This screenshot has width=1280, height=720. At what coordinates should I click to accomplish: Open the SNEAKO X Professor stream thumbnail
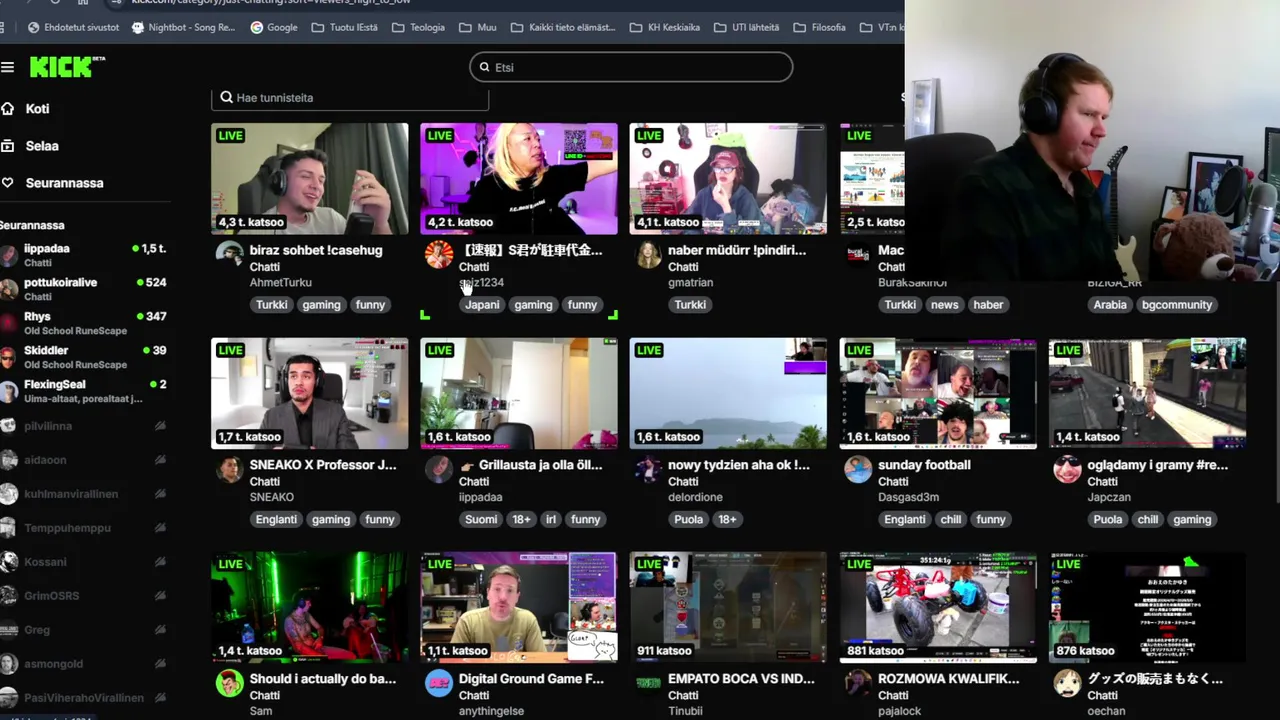coord(309,393)
